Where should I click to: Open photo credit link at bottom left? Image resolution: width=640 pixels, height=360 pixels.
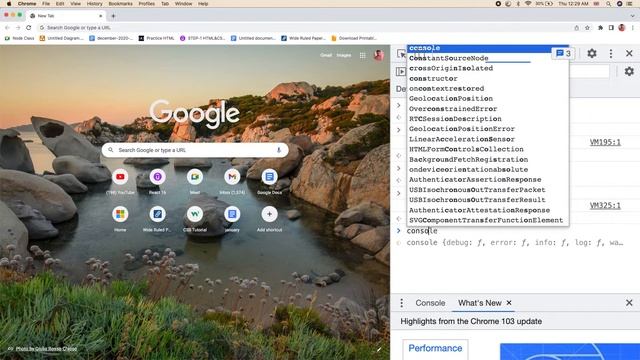click(x=46, y=349)
